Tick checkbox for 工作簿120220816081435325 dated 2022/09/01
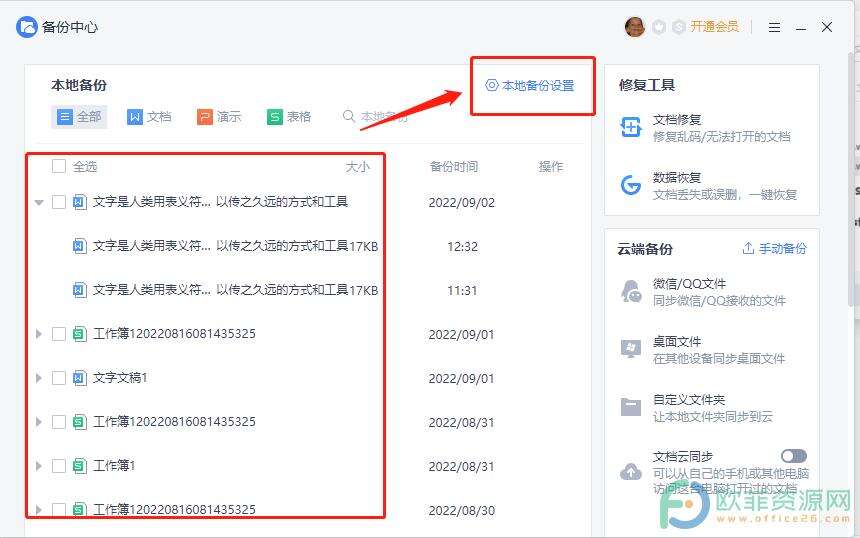The height and width of the screenshot is (538, 860). tap(59, 333)
